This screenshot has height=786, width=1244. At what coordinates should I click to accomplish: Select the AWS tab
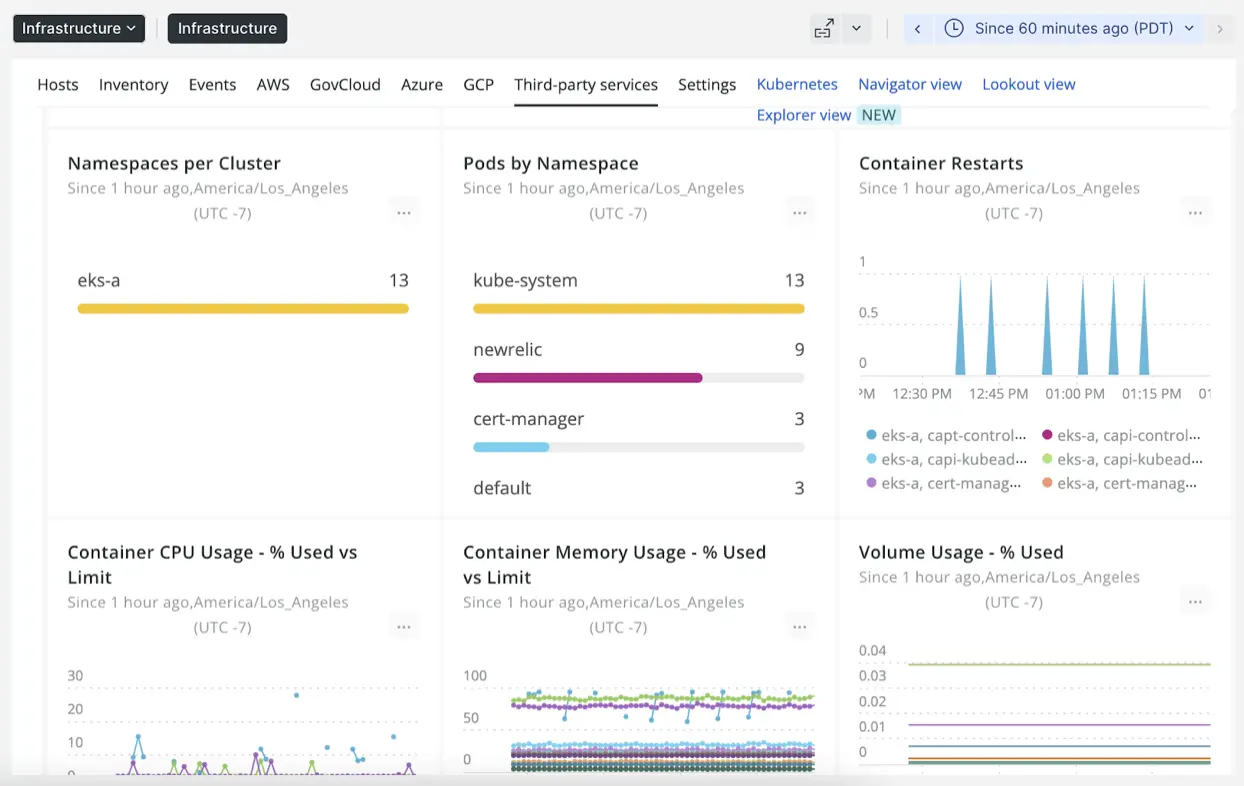273,84
